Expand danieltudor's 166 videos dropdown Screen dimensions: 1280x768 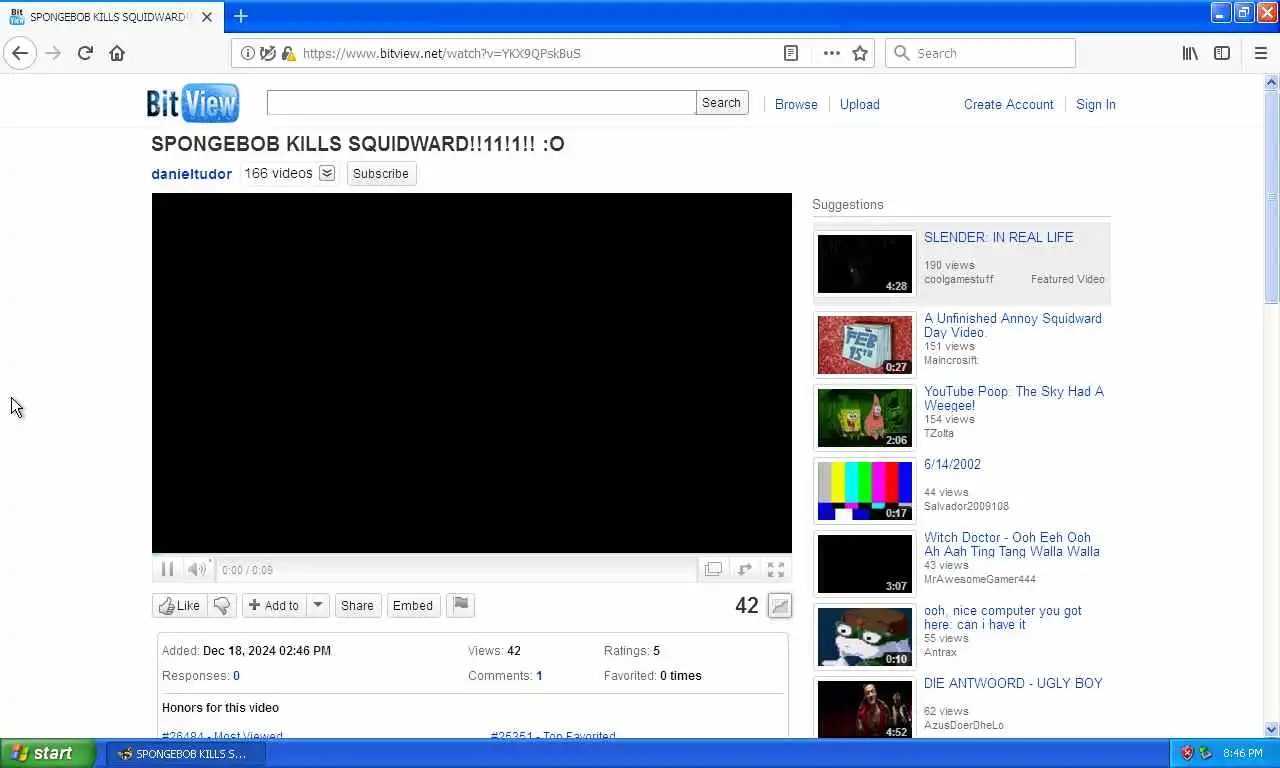327,173
